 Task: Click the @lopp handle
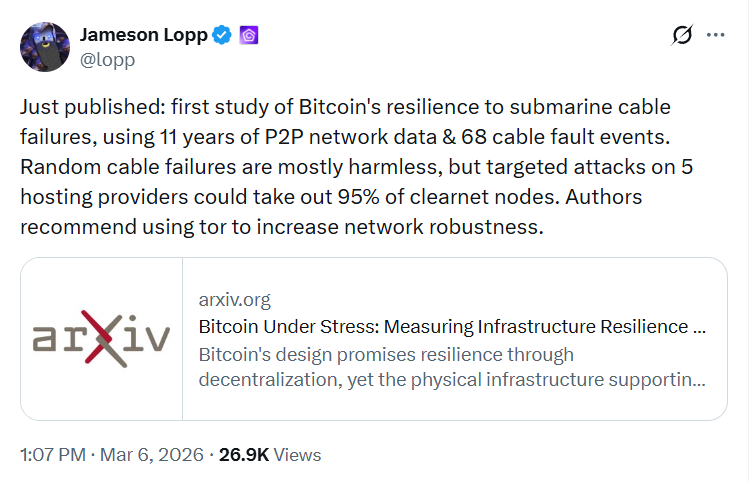click(107, 60)
